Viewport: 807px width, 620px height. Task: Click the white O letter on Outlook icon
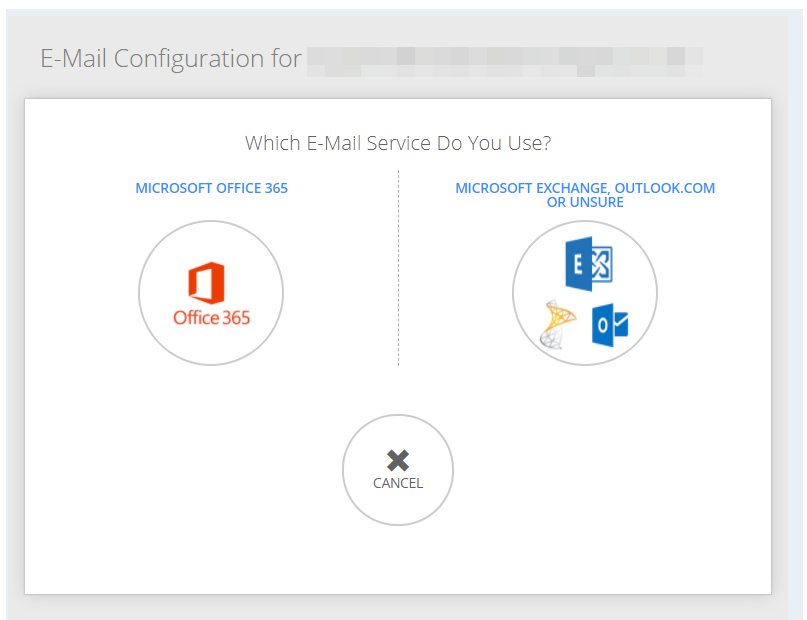click(x=603, y=326)
